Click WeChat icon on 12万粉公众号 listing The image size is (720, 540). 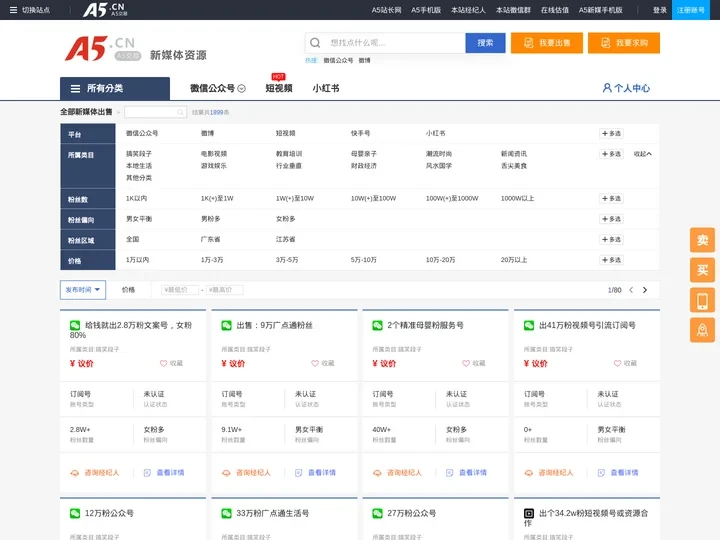pyautogui.click(x=75, y=513)
